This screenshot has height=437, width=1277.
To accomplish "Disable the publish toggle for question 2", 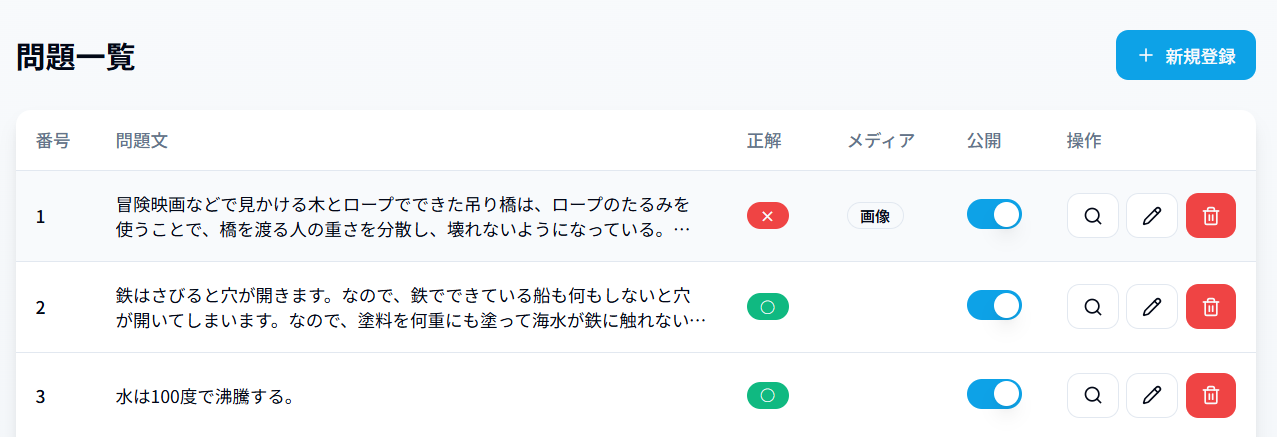I will tap(994, 306).
